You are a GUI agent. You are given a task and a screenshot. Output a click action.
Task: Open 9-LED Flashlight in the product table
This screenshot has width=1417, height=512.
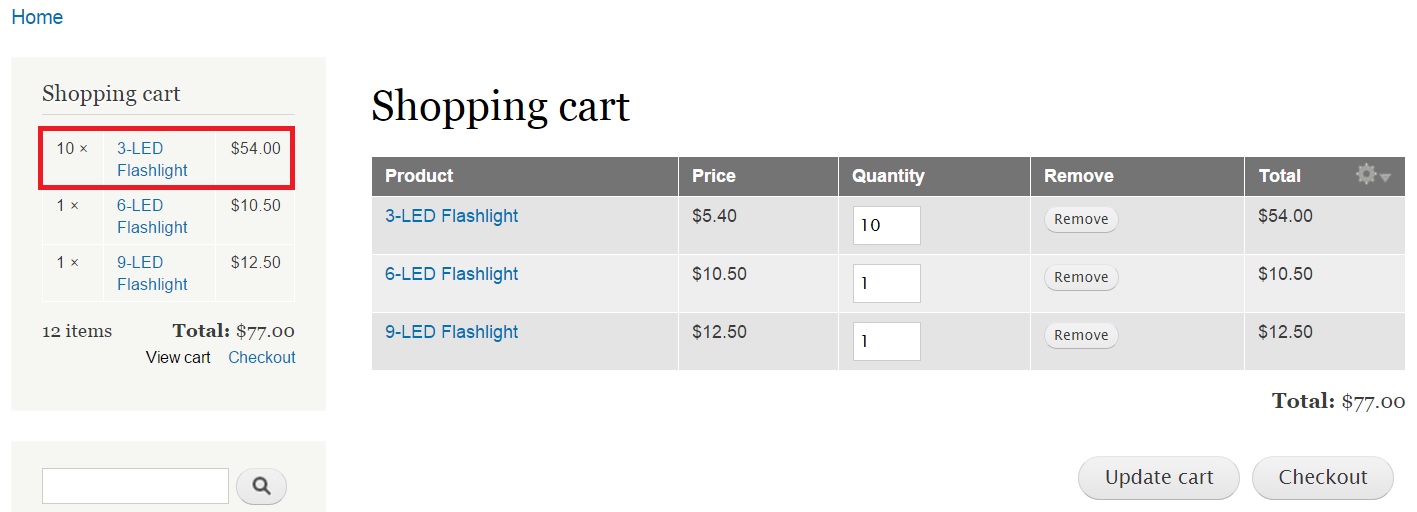click(451, 331)
